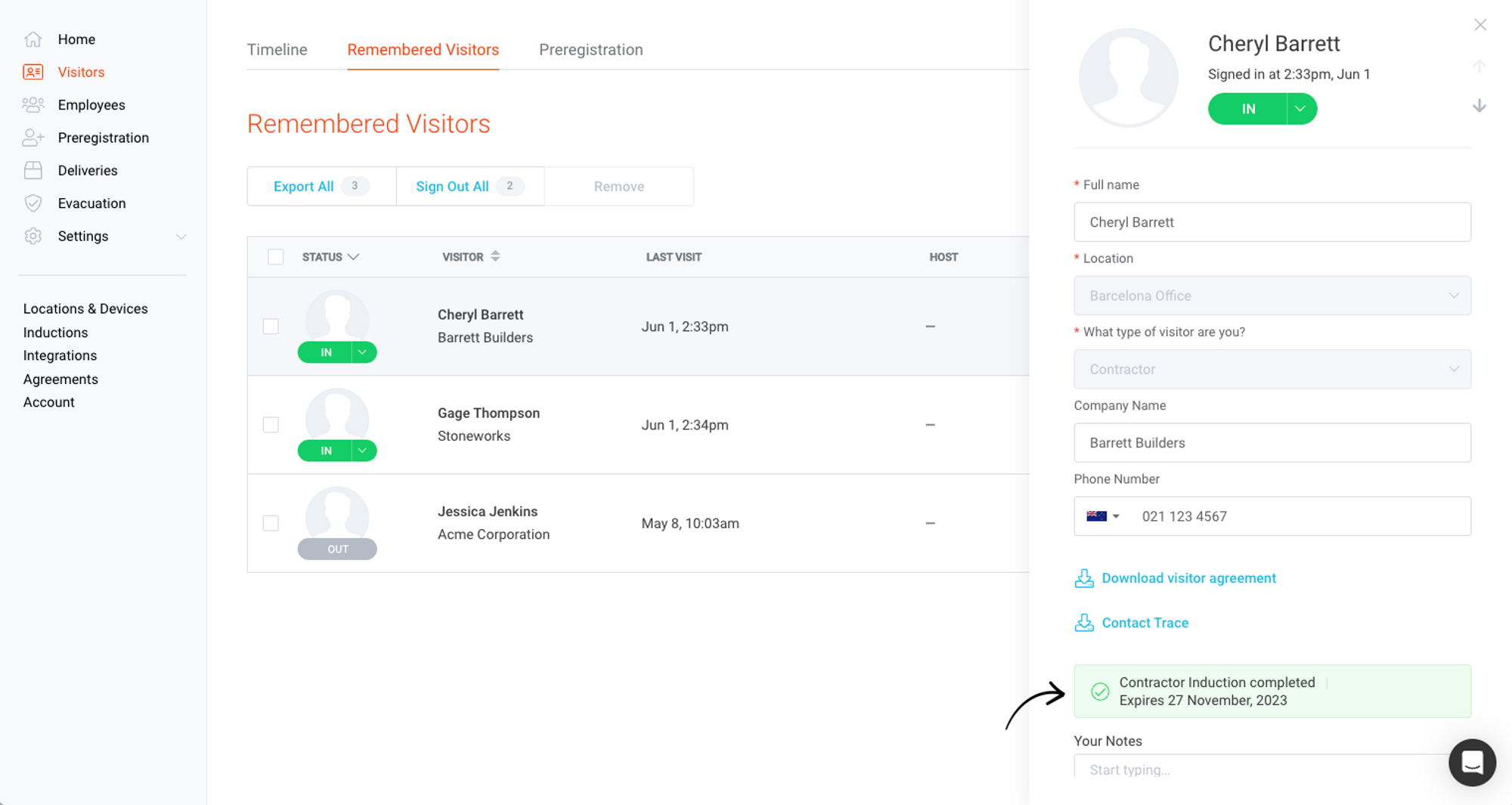Viewport: 1512px width, 805px height.
Task: Check the checkbox on Cheryl Barrett's row
Action: tap(271, 327)
